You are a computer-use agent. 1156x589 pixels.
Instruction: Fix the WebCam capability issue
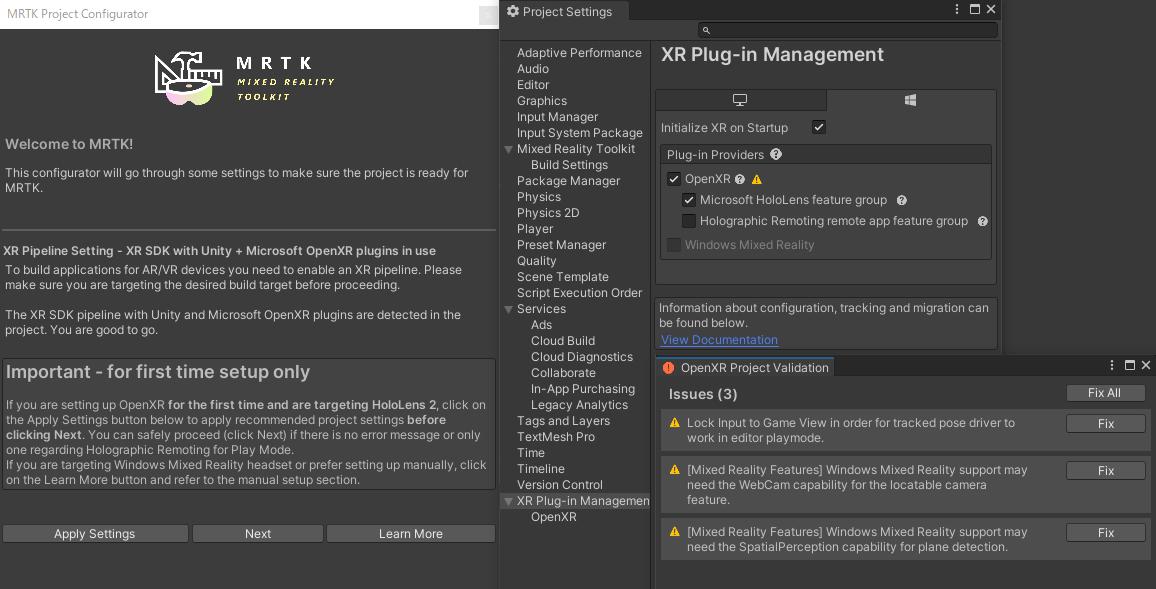[1105, 470]
